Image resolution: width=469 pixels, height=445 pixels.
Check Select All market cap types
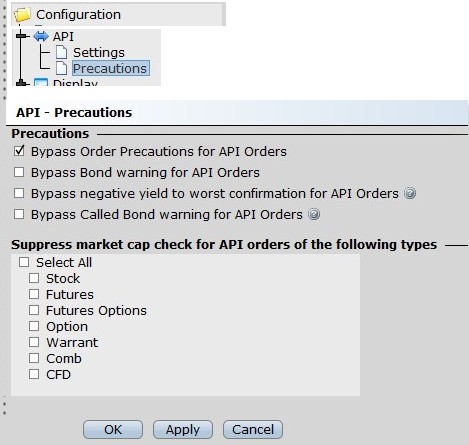click(24, 262)
